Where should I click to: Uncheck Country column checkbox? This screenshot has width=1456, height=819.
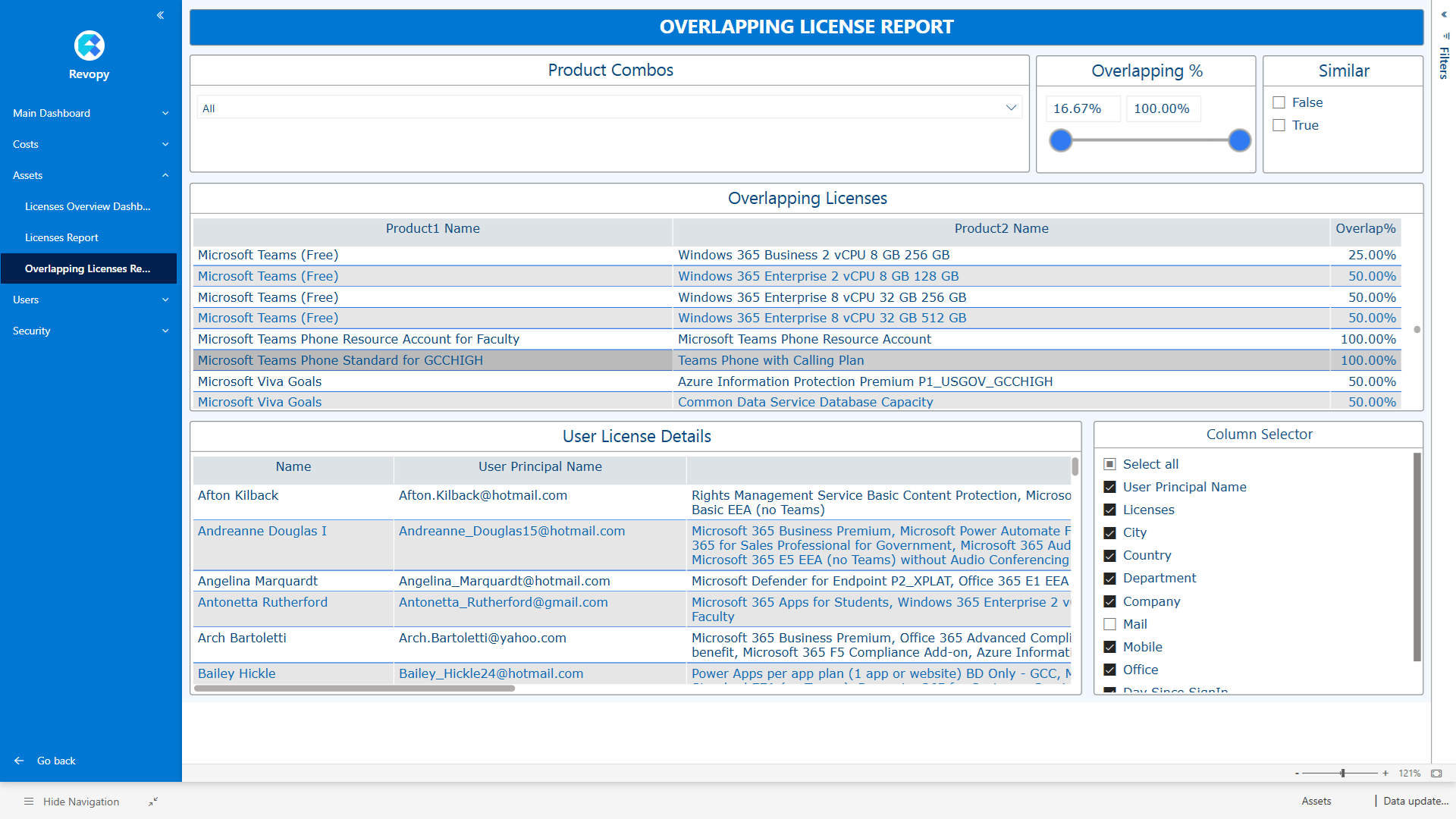(1110, 555)
